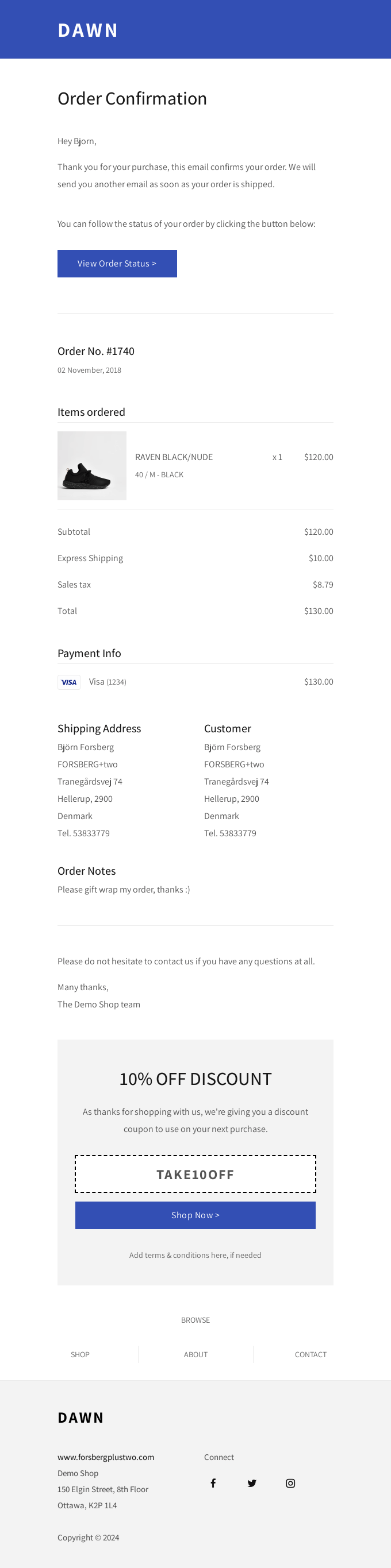The width and height of the screenshot is (391, 1568).
Task: Click the RAVEN BLACK/NUDE product name
Action: point(174,457)
